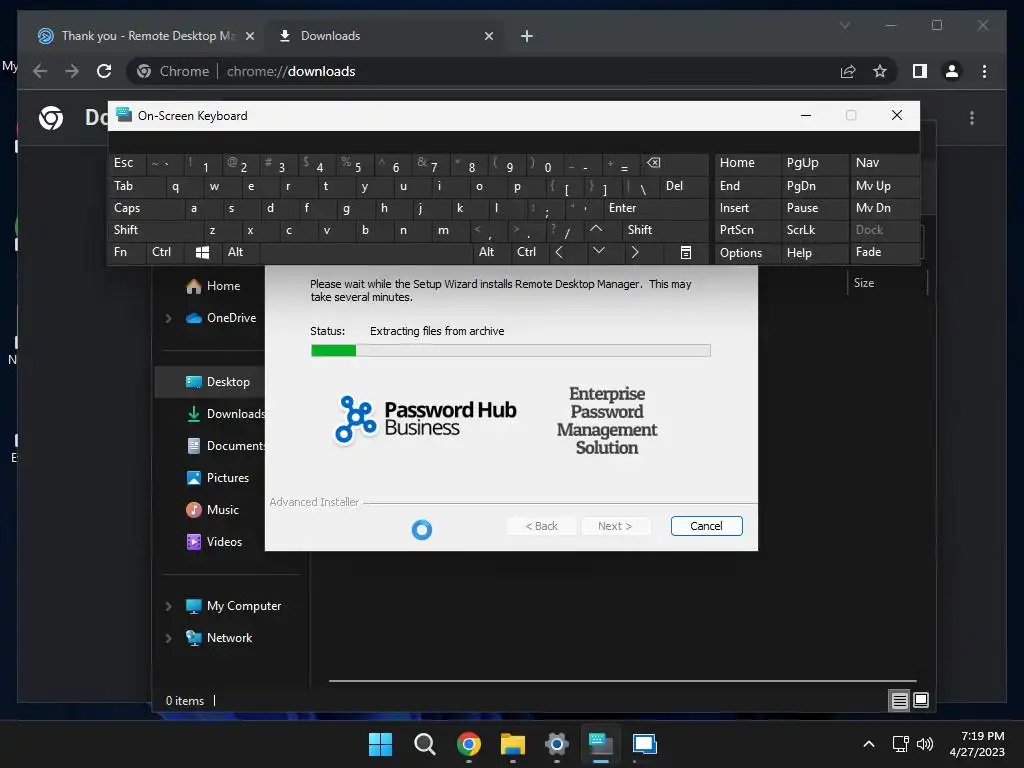Switch to large thumbnails view icon

click(x=921, y=701)
